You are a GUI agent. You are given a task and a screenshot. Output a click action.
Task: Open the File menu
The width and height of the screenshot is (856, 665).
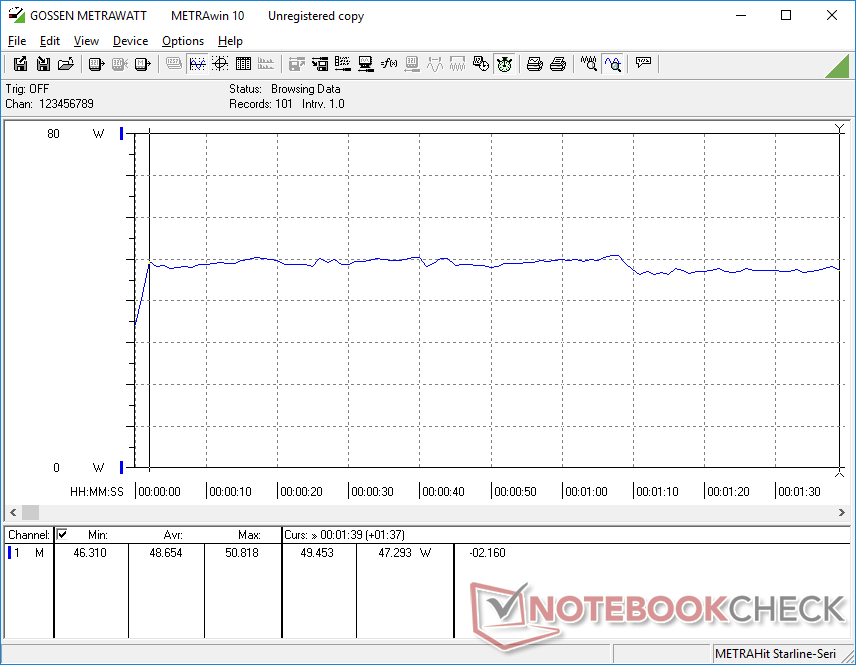coord(17,41)
